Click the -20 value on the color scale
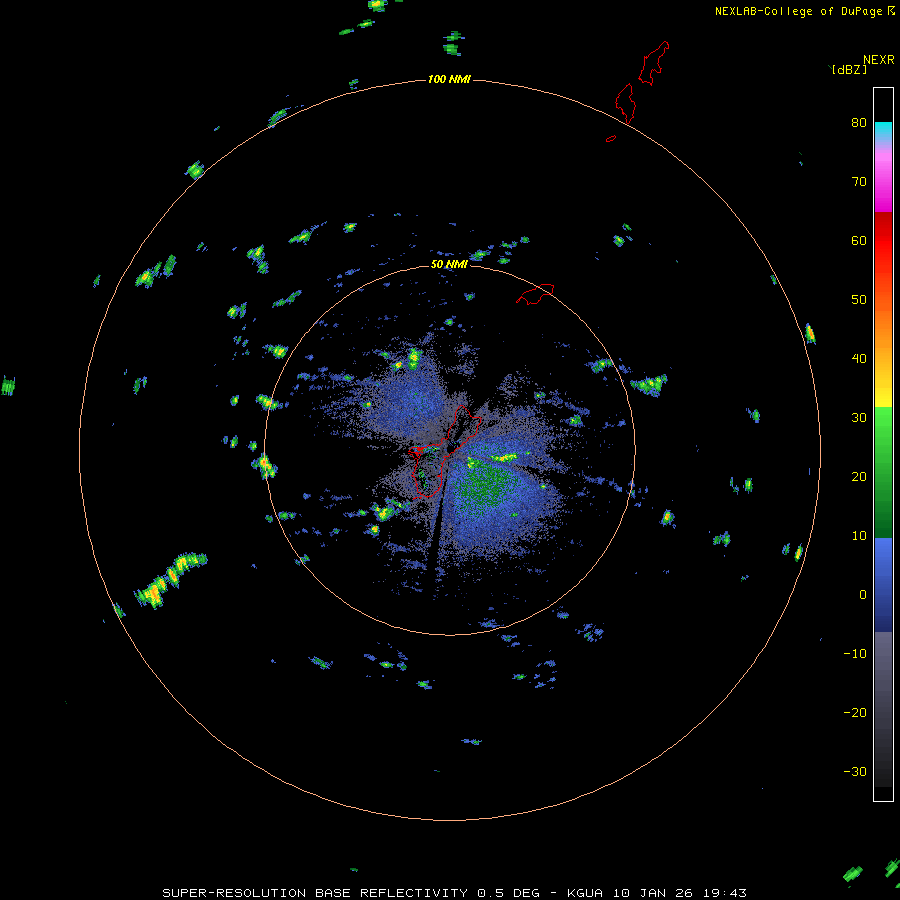This screenshot has width=900, height=900. click(855, 712)
